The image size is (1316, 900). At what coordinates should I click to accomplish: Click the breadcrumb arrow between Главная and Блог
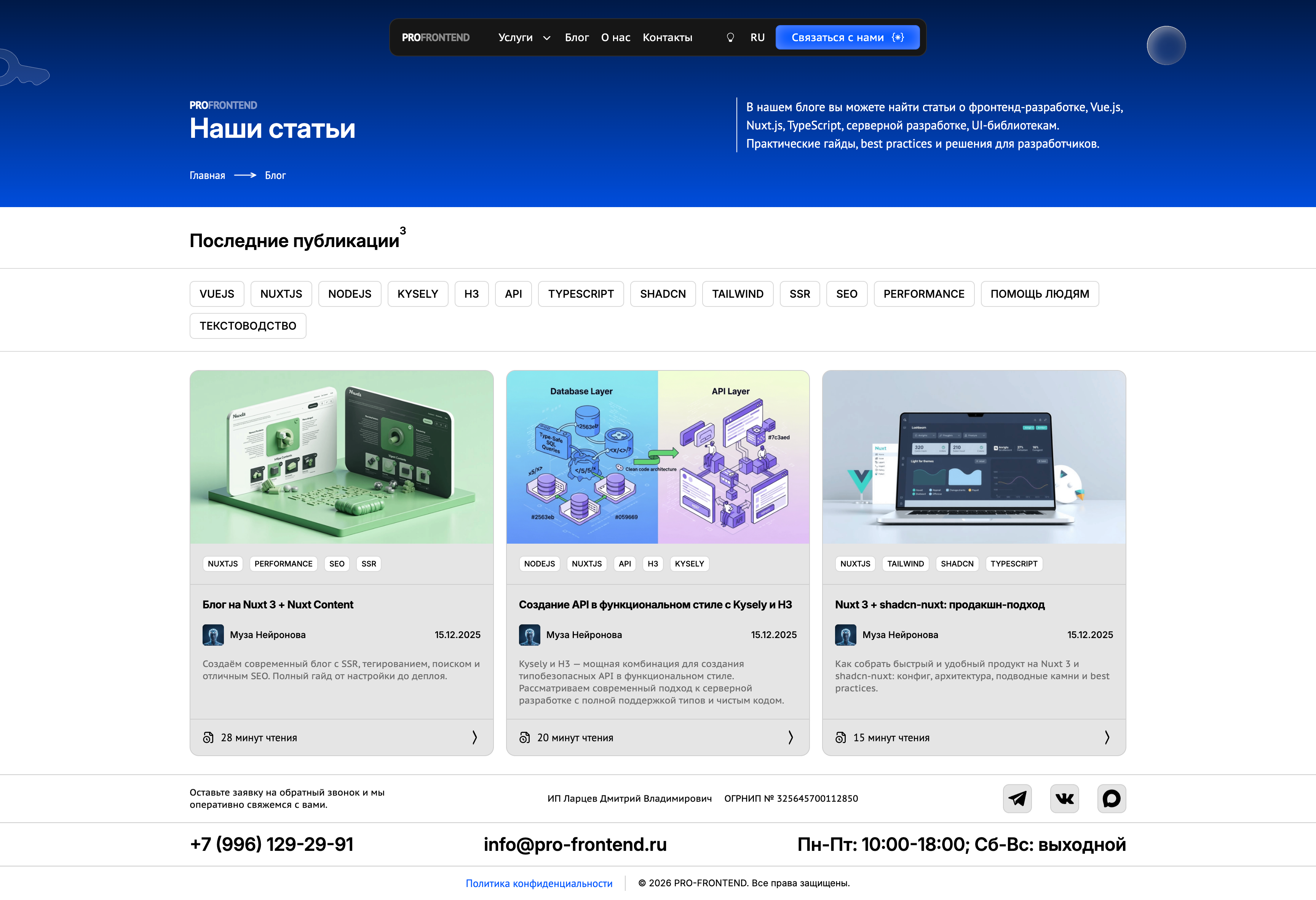tap(245, 176)
